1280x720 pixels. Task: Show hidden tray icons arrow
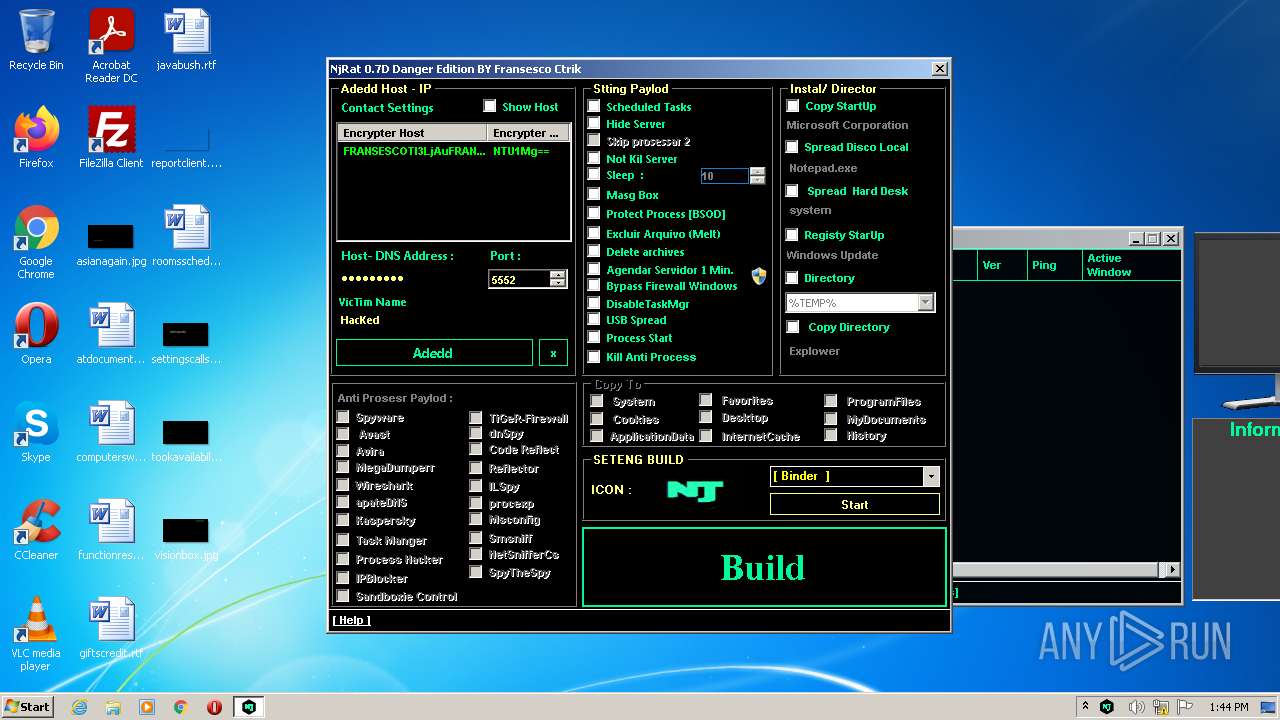click(x=1086, y=707)
